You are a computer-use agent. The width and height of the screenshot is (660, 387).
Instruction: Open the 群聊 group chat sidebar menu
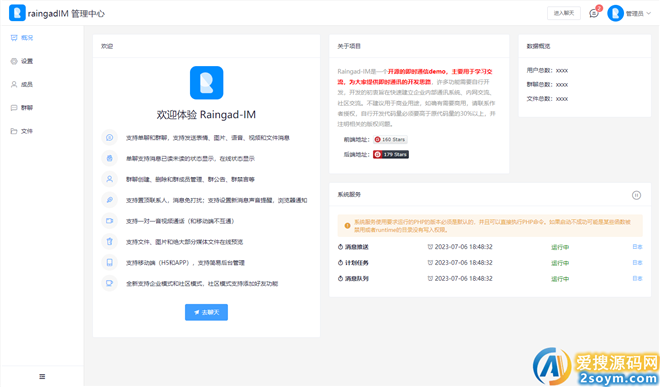pyautogui.click(x=22, y=108)
